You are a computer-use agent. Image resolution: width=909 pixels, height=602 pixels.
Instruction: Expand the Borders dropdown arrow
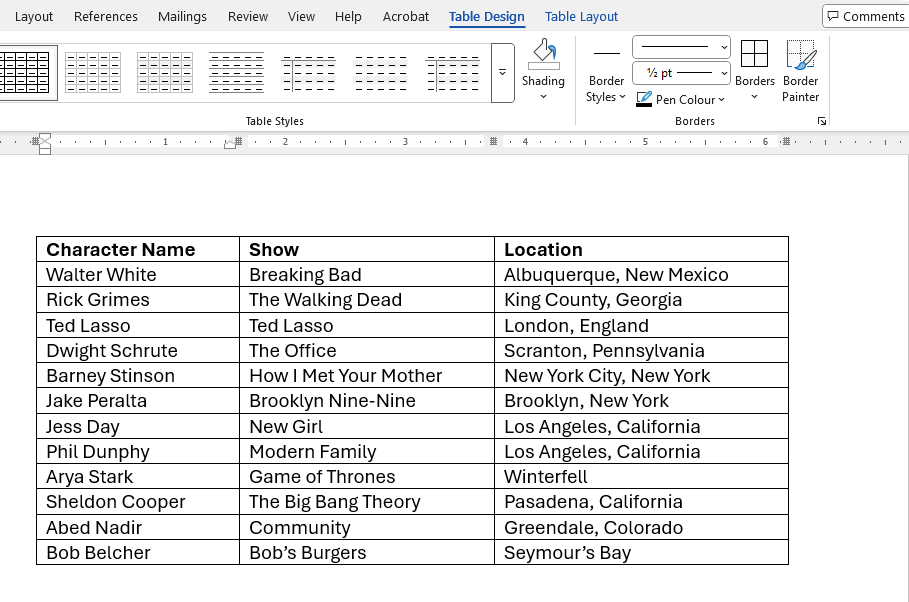pyautogui.click(x=754, y=97)
